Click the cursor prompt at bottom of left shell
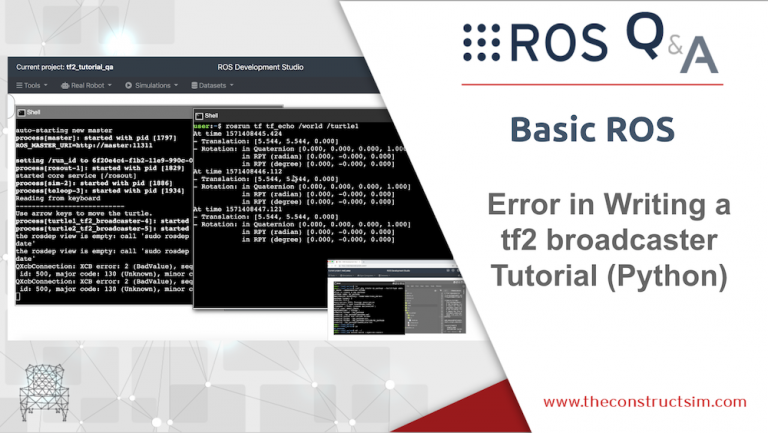 18,297
